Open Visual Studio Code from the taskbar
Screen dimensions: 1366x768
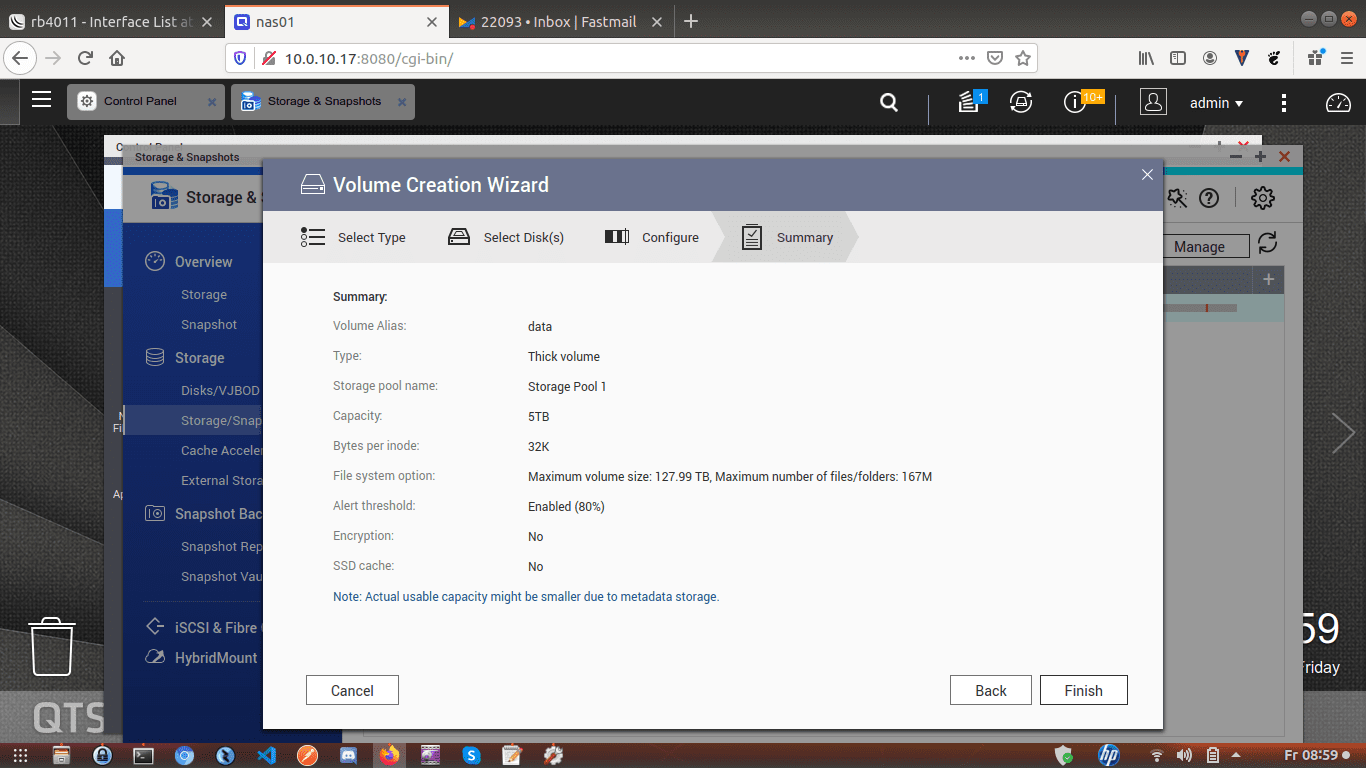[x=265, y=755]
